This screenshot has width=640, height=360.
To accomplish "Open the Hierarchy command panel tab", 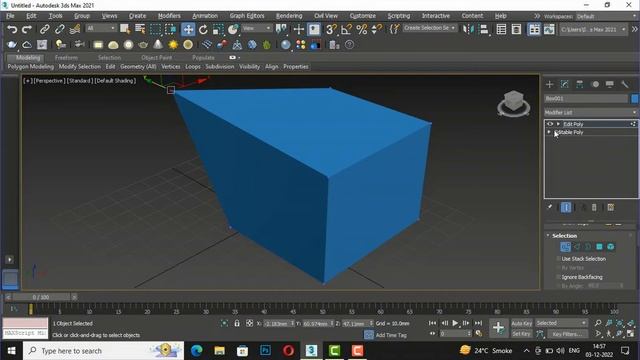I will (x=580, y=84).
